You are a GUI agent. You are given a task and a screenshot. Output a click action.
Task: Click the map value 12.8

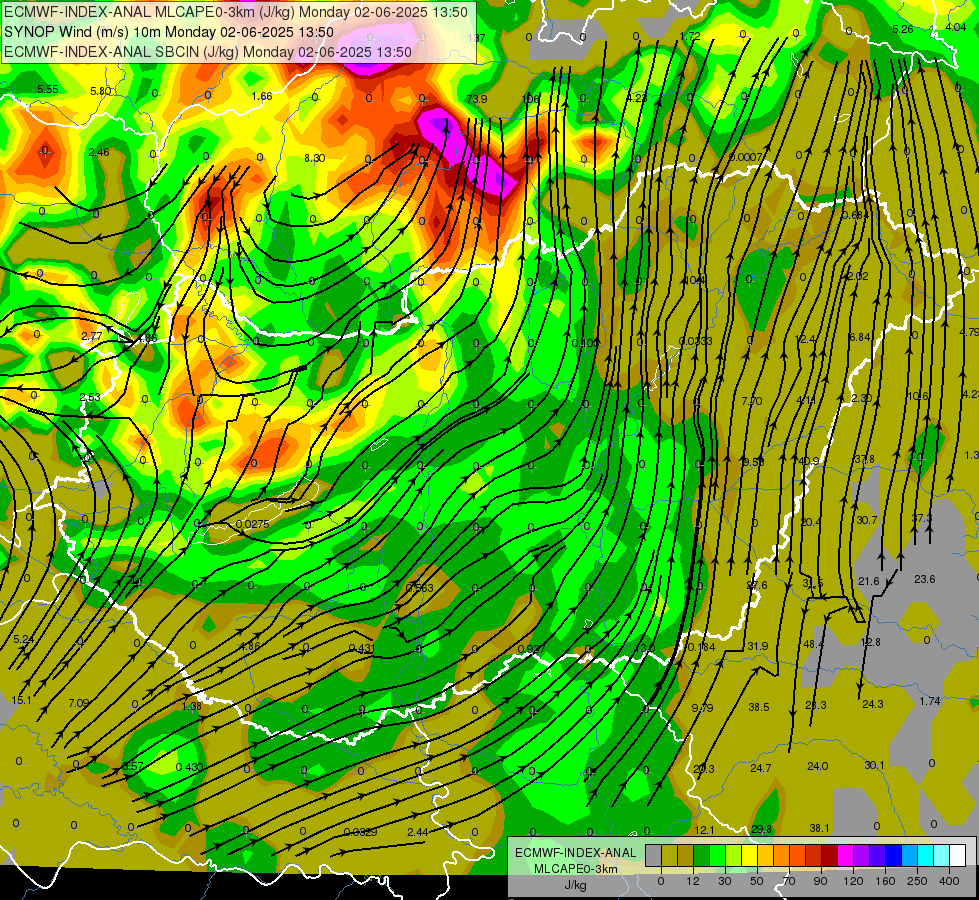pos(870,642)
